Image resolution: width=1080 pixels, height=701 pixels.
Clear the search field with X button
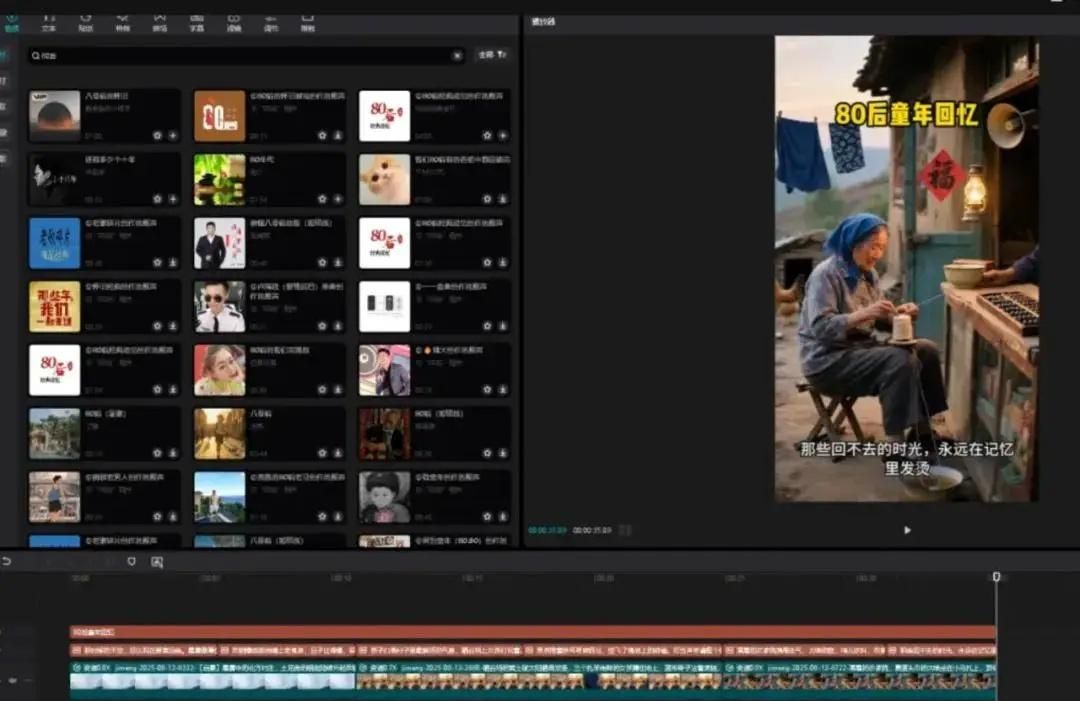click(457, 56)
